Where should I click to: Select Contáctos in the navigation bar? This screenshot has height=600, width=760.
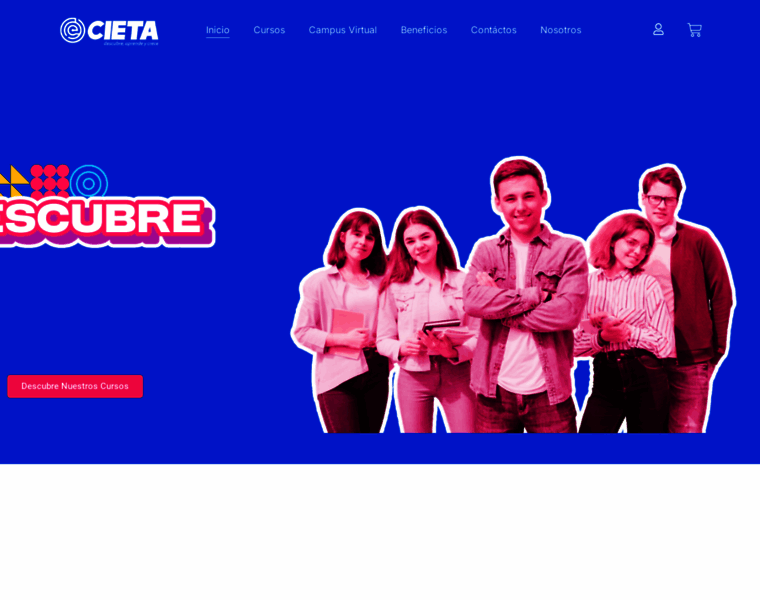click(x=493, y=30)
